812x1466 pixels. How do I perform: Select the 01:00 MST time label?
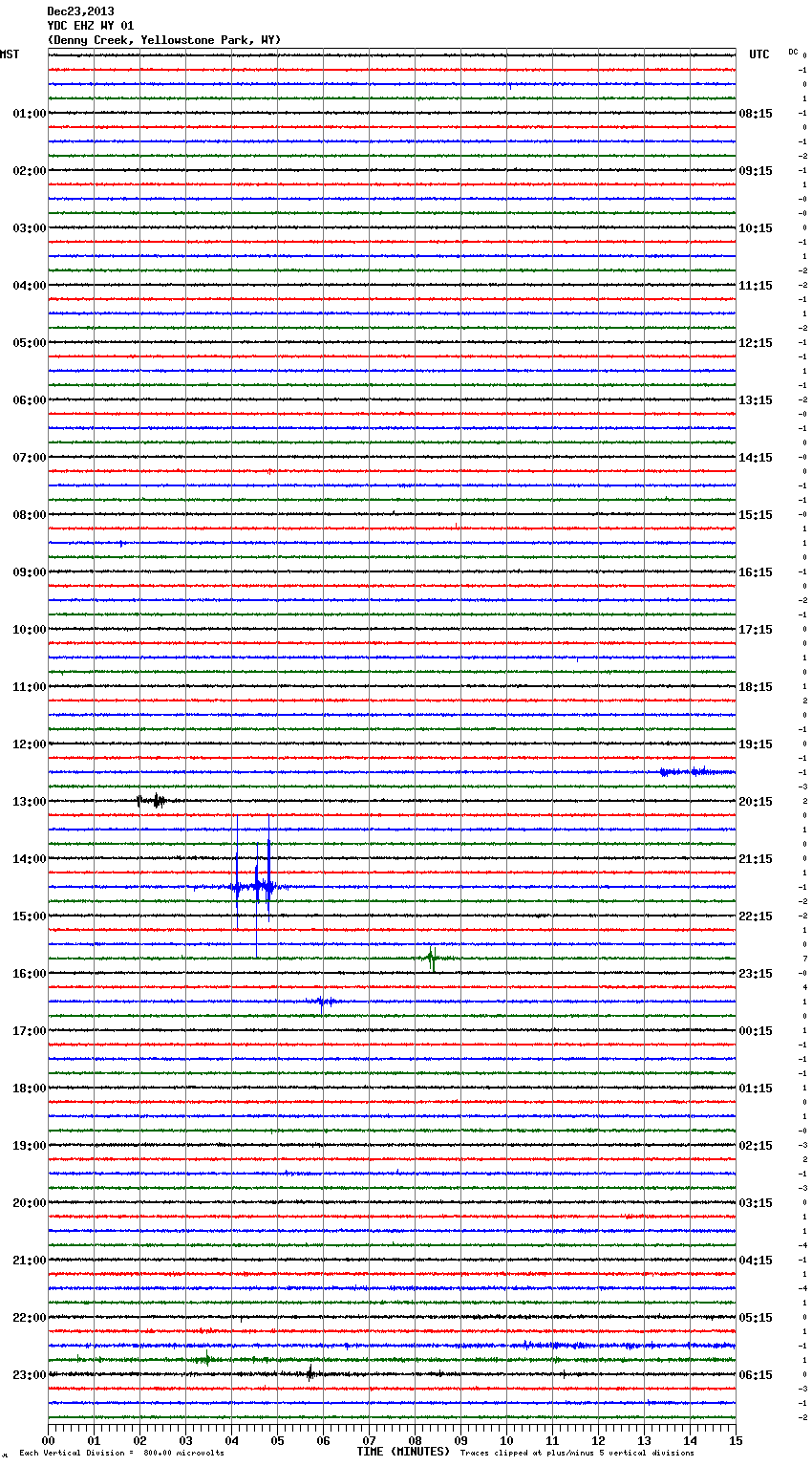pyautogui.click(x=29, y=114)
